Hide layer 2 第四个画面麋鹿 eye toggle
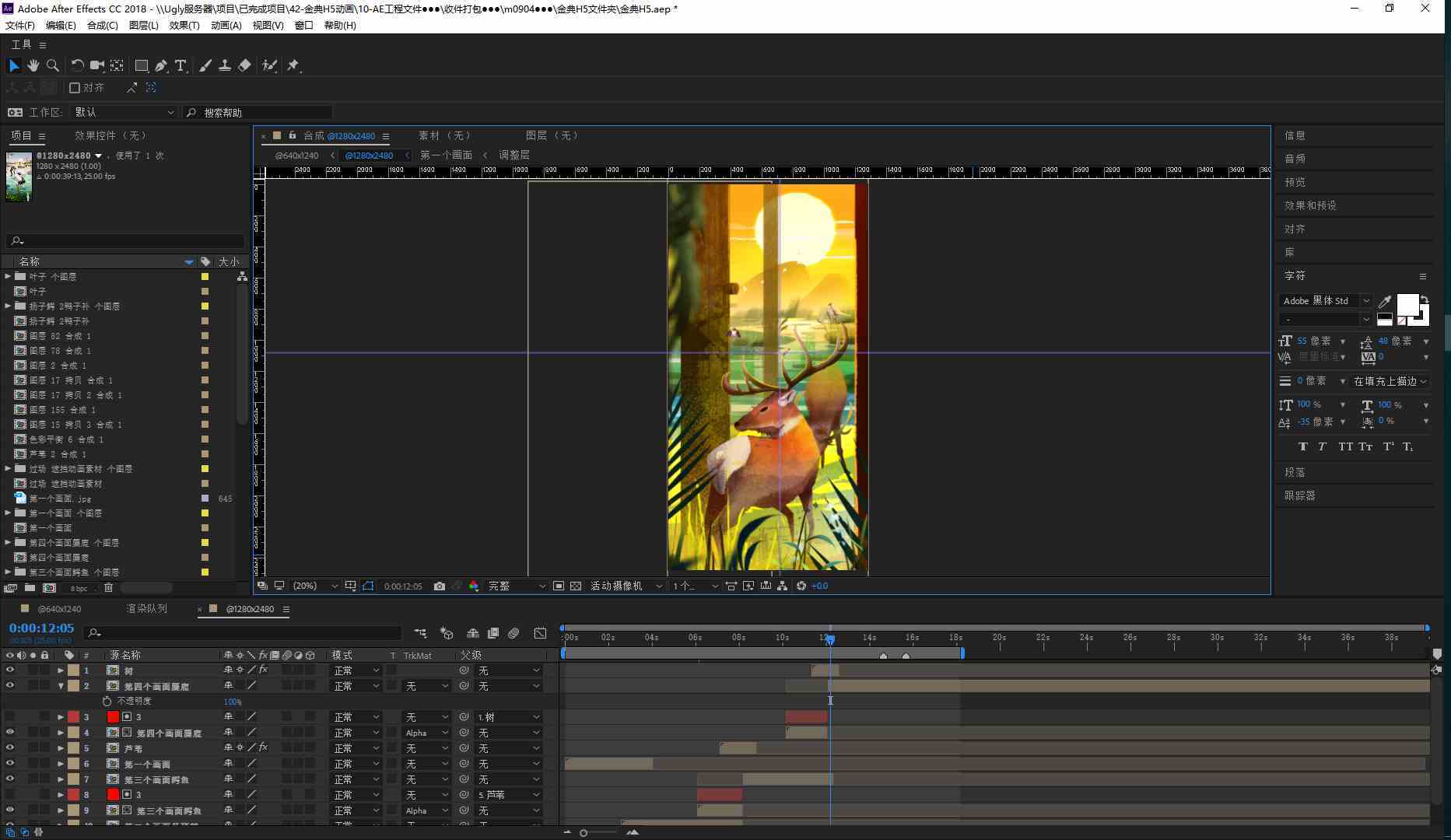The image size is (1451, 840). coord(10,686)
